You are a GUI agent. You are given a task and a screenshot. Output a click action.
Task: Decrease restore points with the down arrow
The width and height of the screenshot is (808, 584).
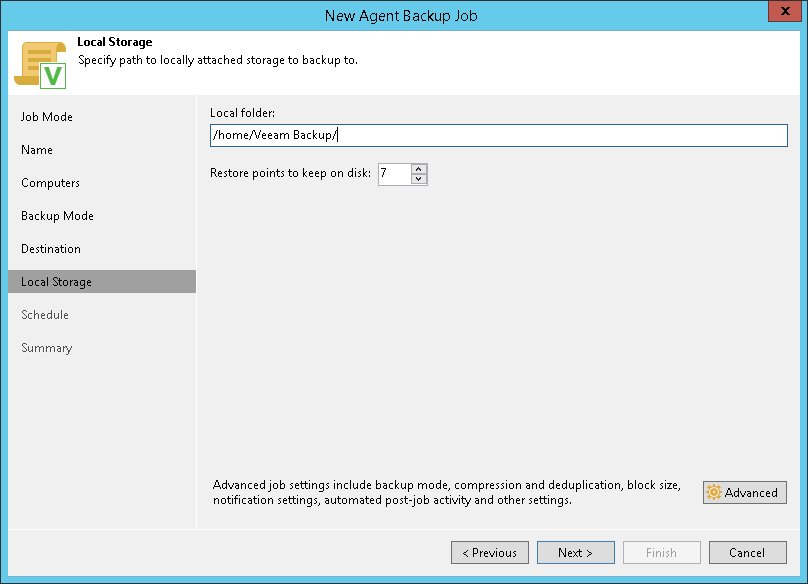[x=418, y=180]
